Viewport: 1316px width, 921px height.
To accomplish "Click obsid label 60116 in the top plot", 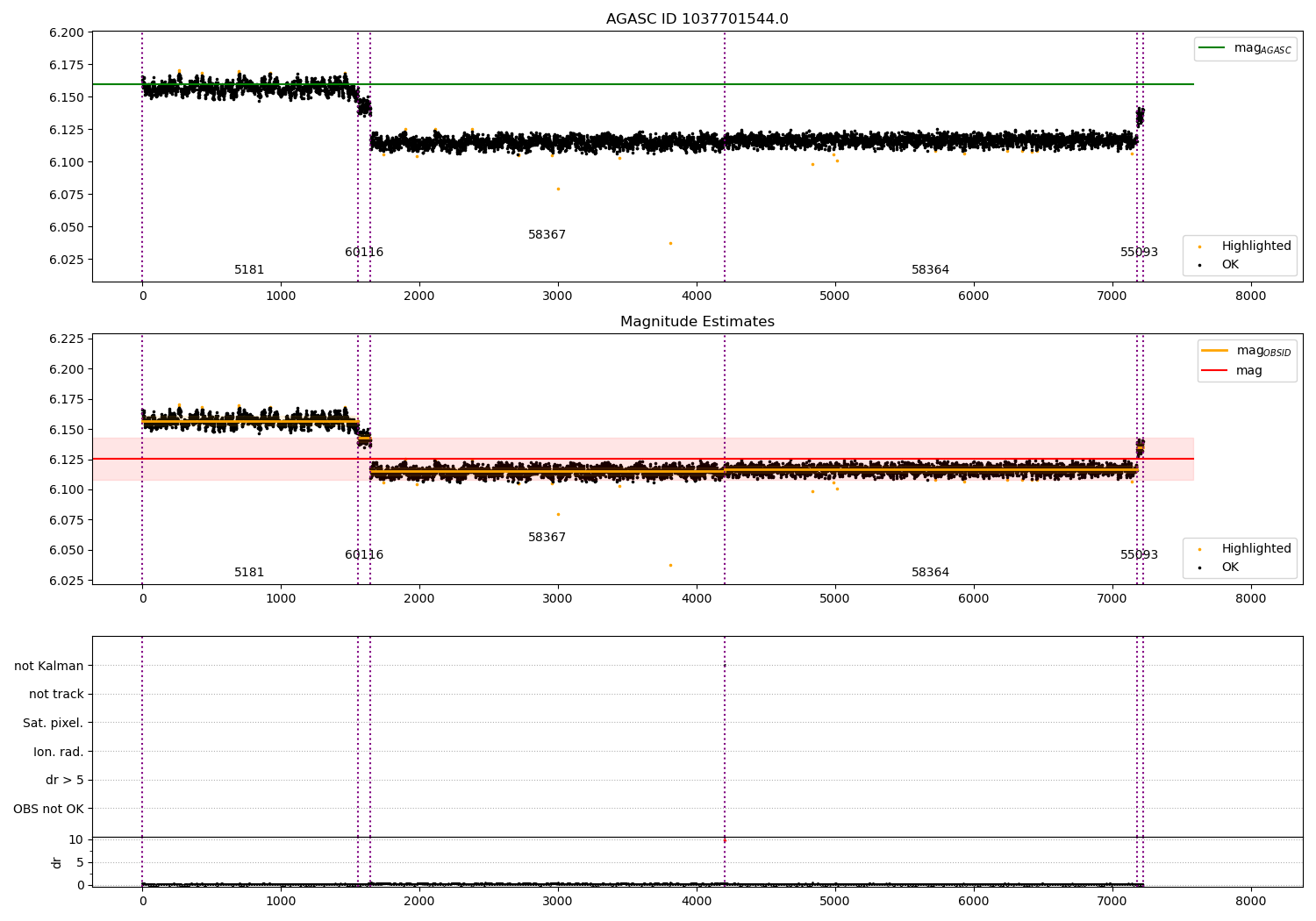I will click(x=364, y=253).
